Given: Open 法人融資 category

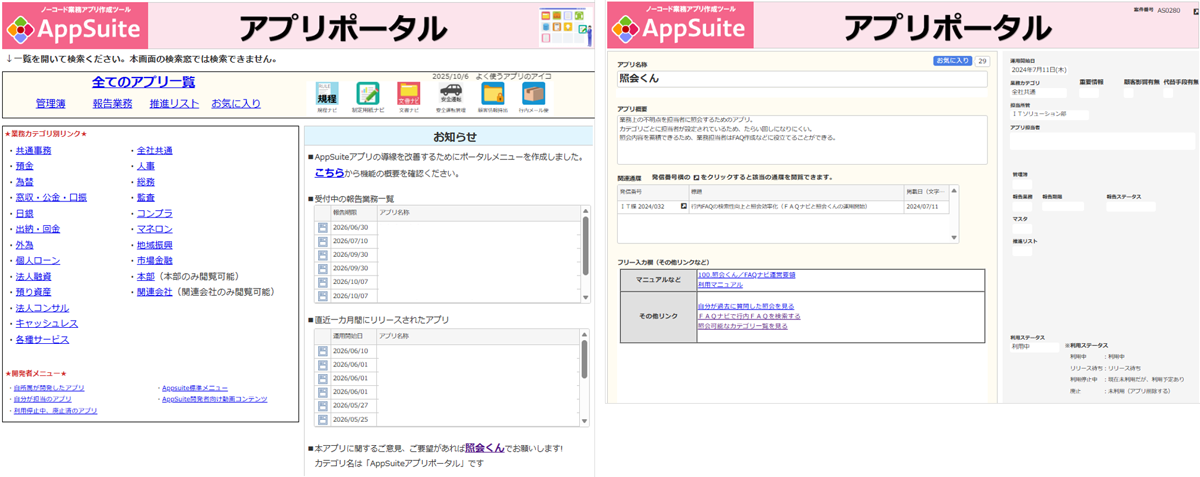Looking at the screenshot, I should point(33,276).
